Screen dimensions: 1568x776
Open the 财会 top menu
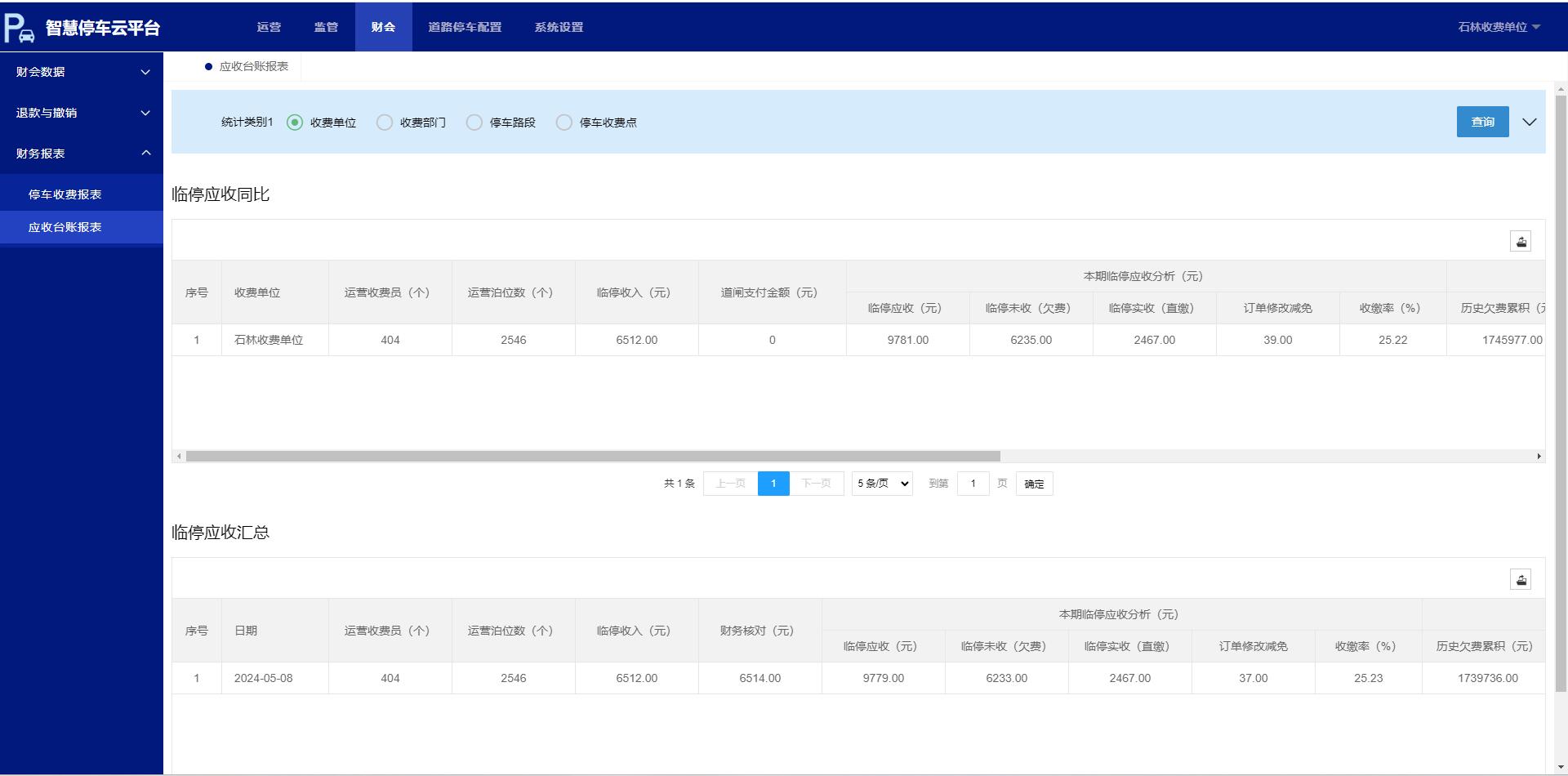(383, 27)
